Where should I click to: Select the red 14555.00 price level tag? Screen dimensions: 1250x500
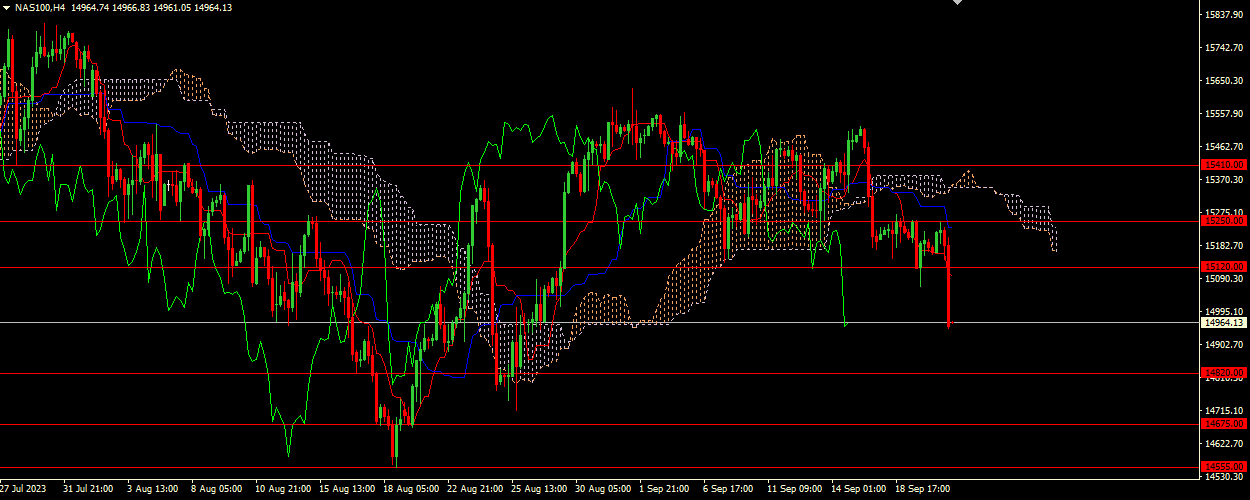coord(1224,466)
